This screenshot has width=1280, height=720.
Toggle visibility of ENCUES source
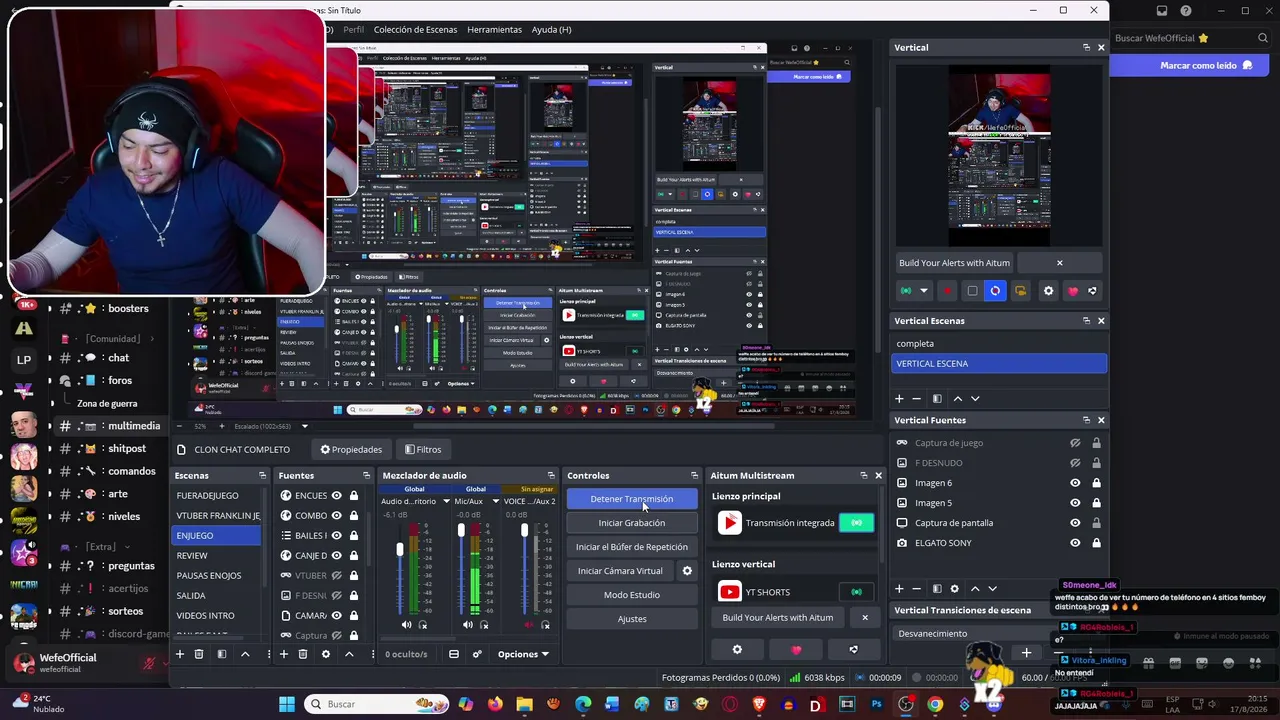click(x=337, y=495)
